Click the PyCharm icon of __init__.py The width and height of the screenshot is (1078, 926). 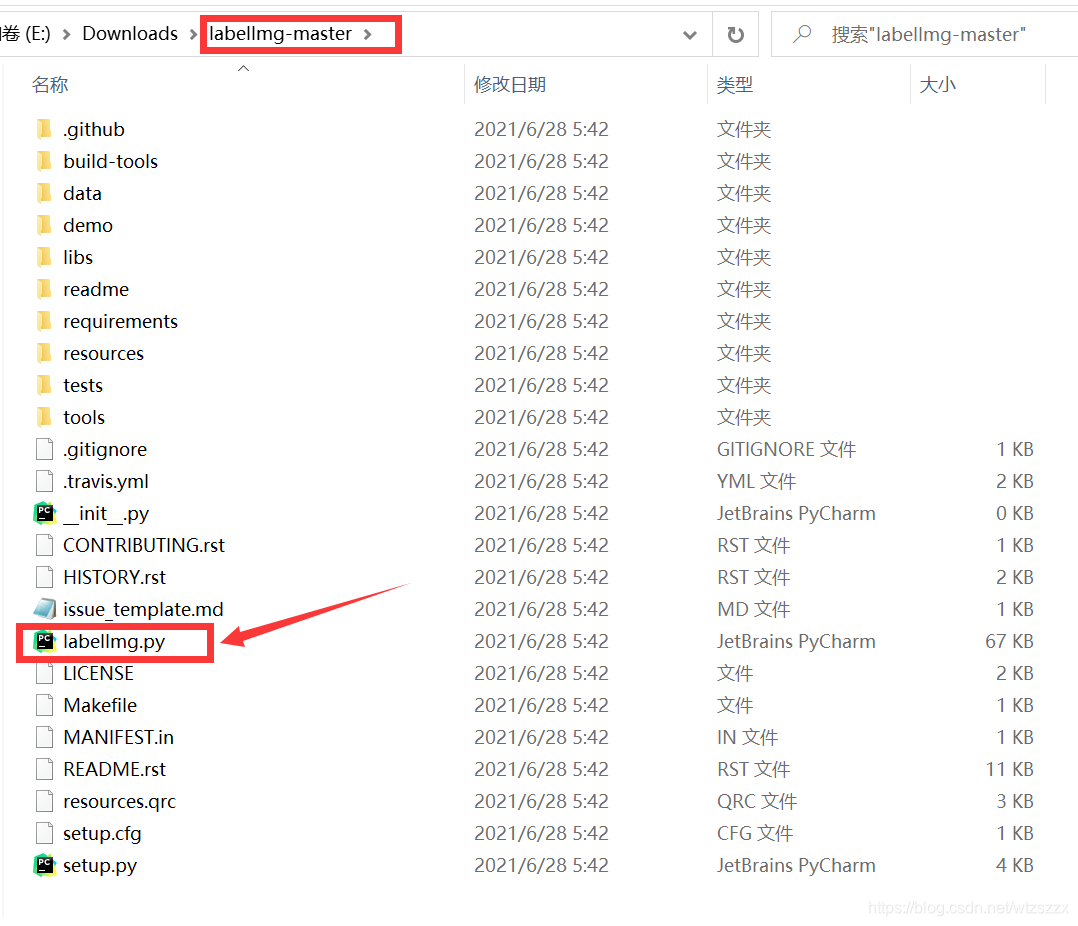[x=45, y=513]
